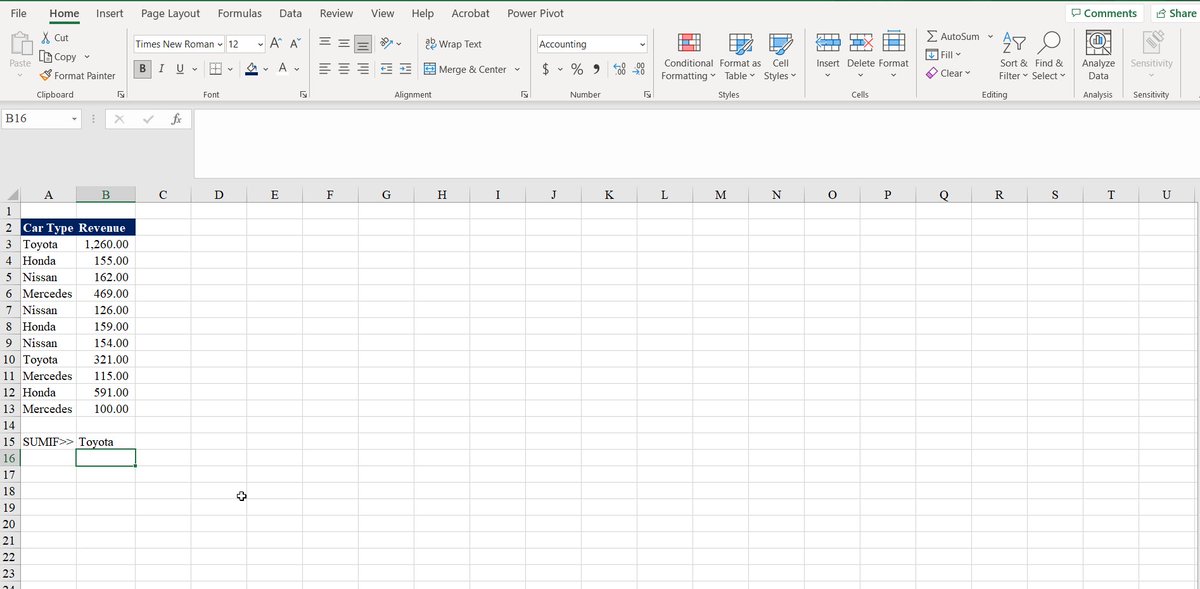Open Analyze Data pane
Screen dimensions: 1200x589
[1098, 57]
